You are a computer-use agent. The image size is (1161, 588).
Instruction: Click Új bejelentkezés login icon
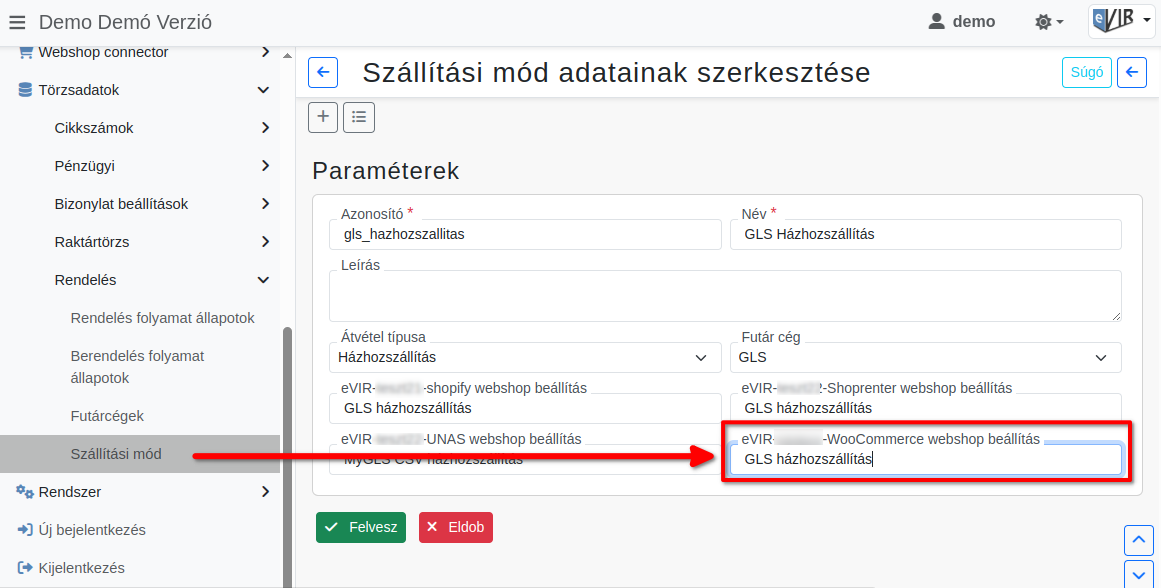pyautogui.click(x=25, y=530)
